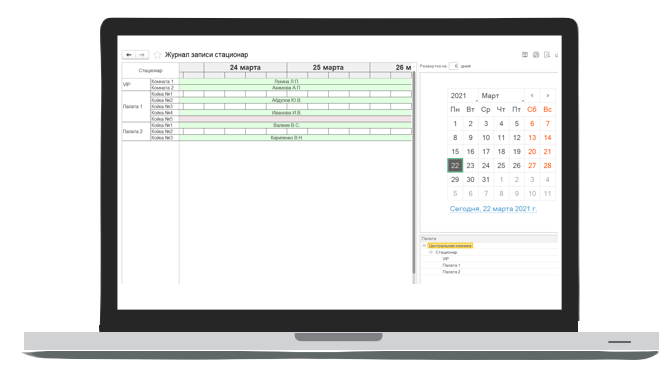Click the days count input field
Viewport: 667px width, 374px height.
453,66
